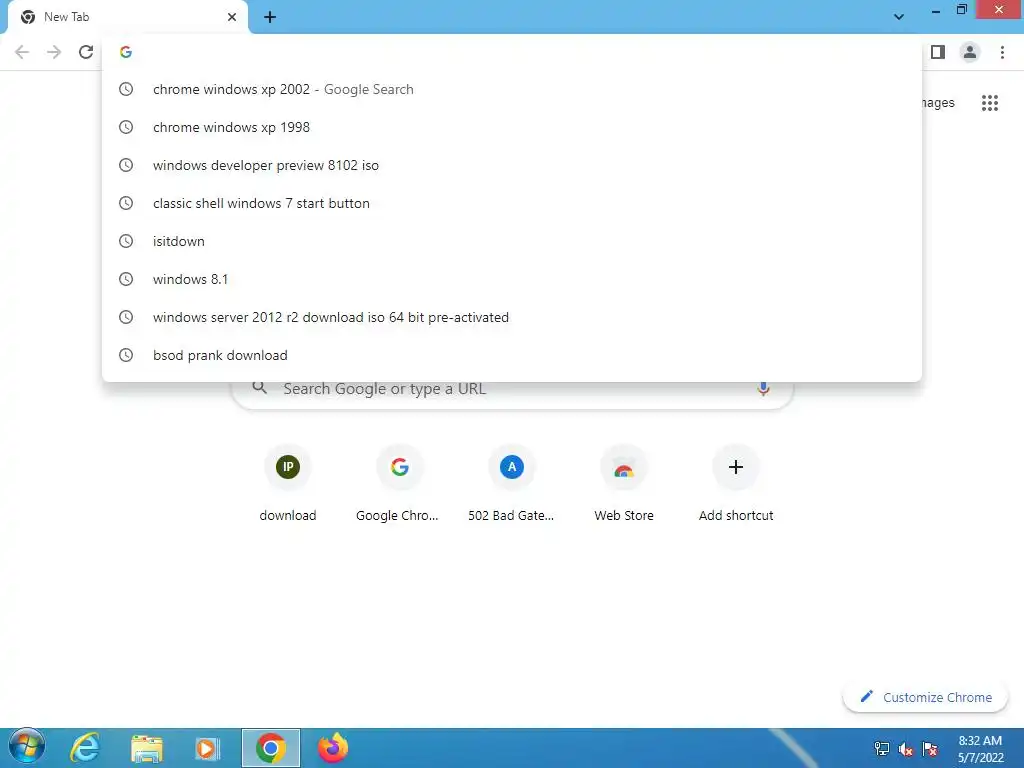This screenshot has height=768, width=1024.
Task: Pick classic shell windows 7 start button
Action: click(512, 203)
